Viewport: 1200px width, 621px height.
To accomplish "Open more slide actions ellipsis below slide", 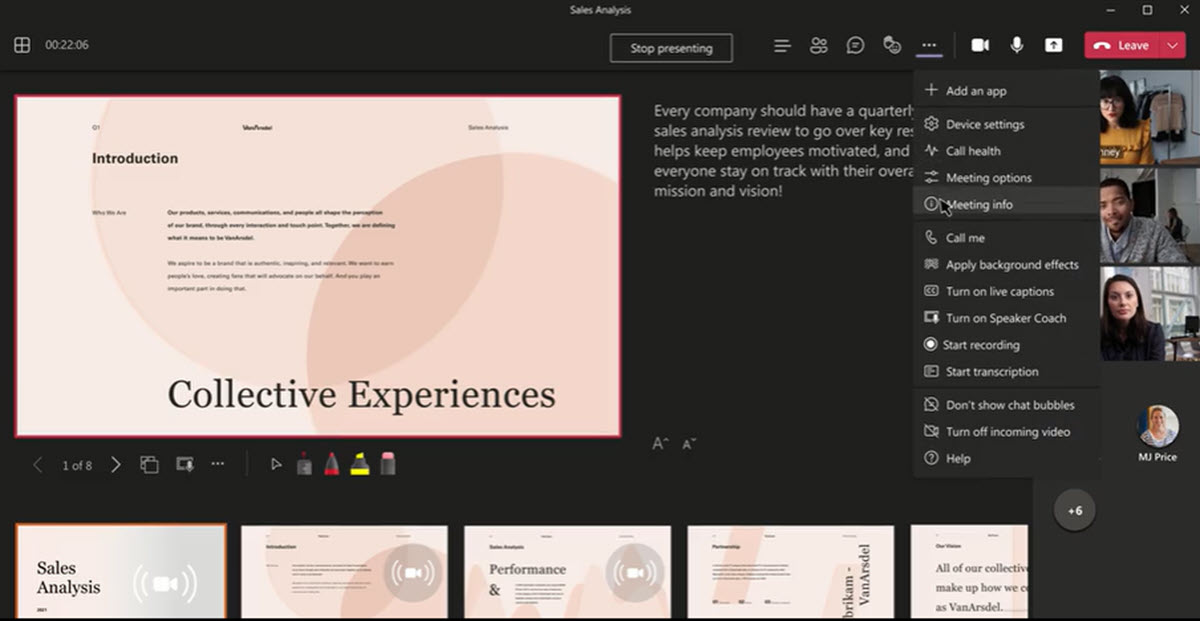I will pos(217,464).
